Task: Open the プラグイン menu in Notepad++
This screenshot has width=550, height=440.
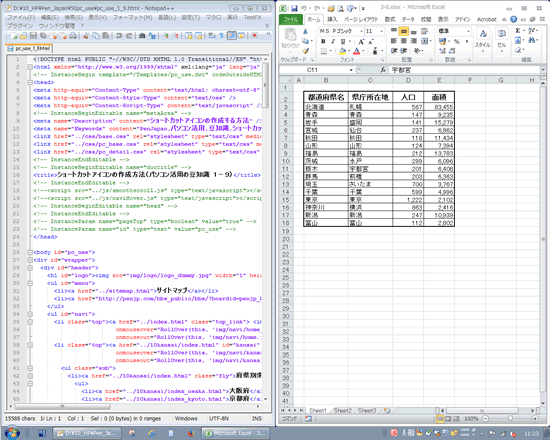Action: (x=20, y=26)
